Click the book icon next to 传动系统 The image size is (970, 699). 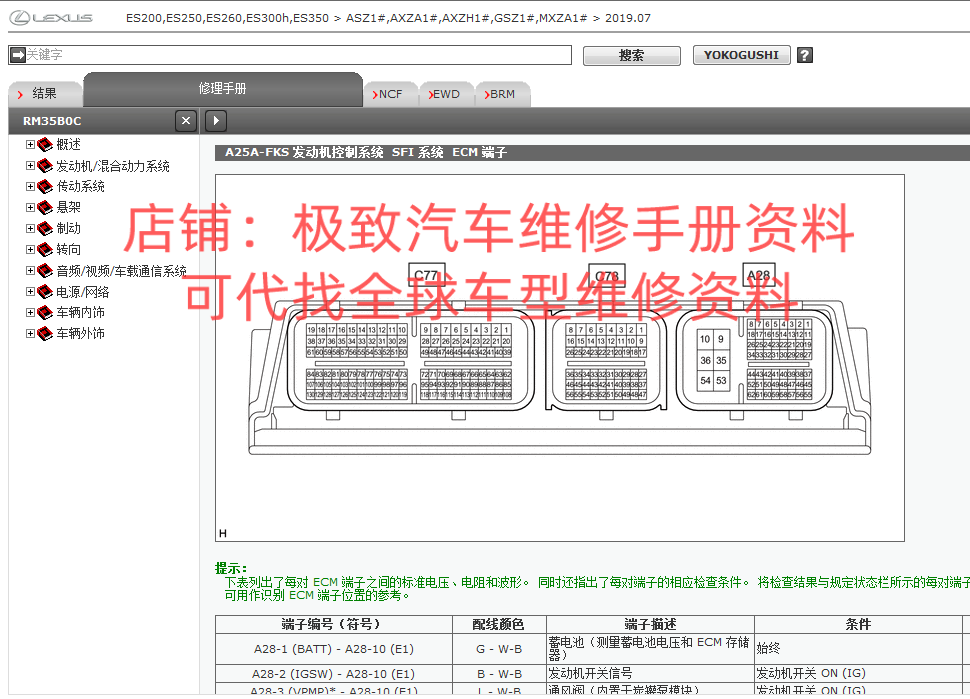[45, 187]
